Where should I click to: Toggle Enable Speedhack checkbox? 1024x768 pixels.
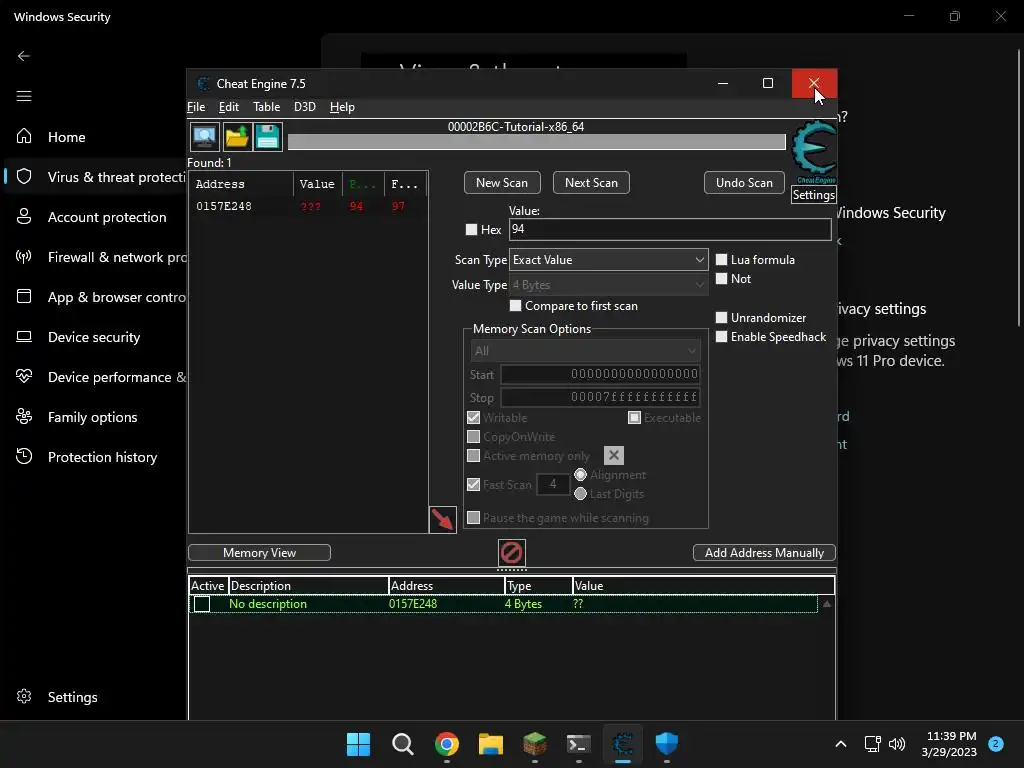pyautogui.click(x=721, y=336)
